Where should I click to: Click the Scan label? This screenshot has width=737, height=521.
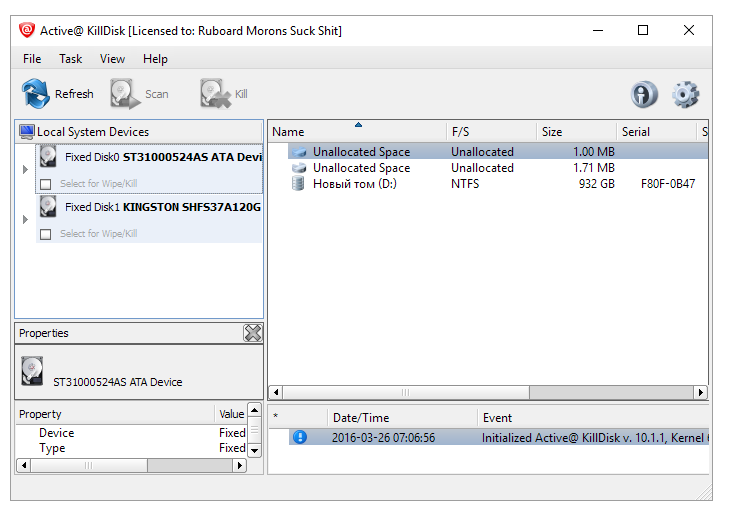[x=157, y=94]
